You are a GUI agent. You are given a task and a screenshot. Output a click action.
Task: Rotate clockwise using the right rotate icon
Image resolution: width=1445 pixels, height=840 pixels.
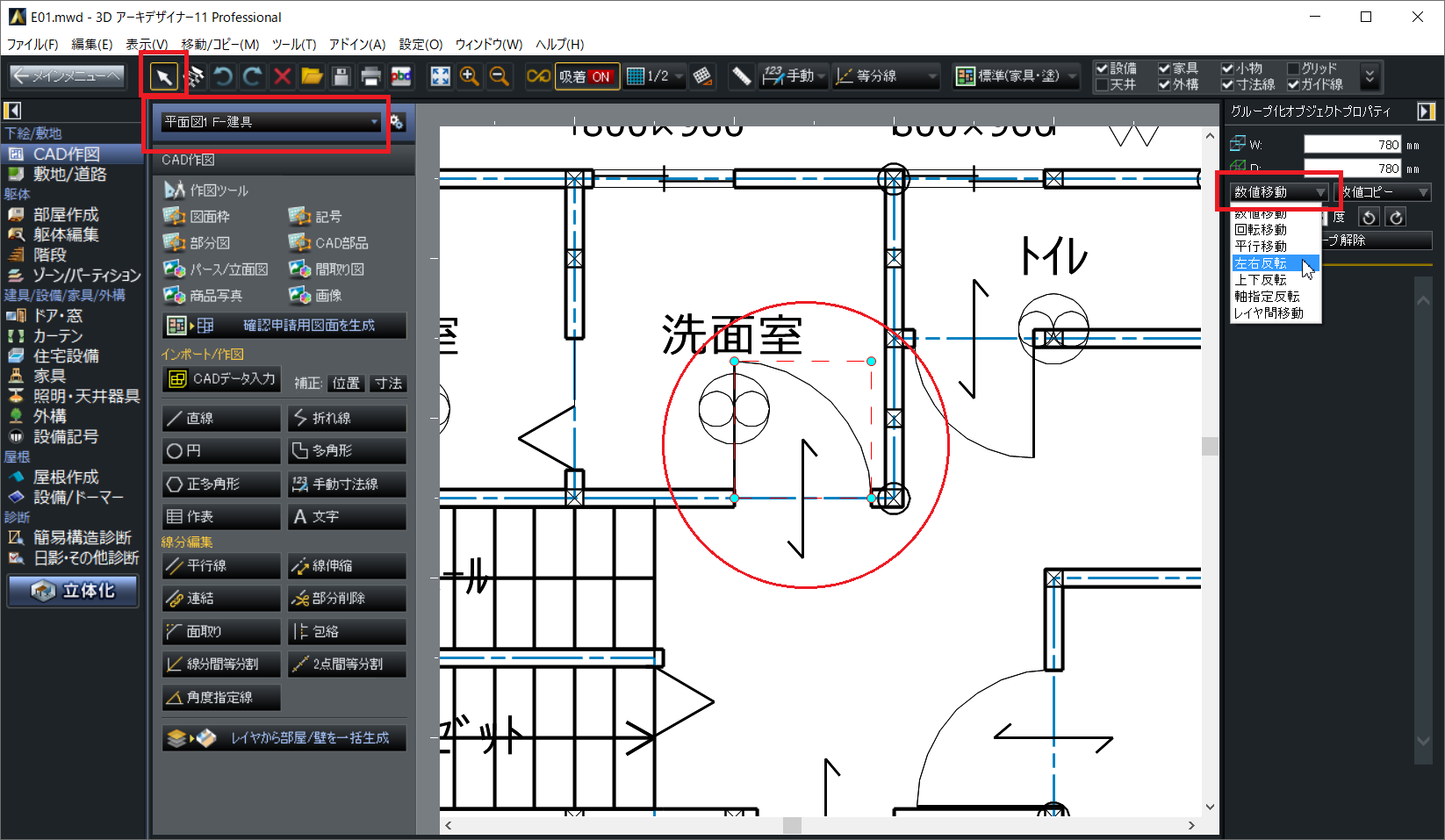pos(1396,217)
